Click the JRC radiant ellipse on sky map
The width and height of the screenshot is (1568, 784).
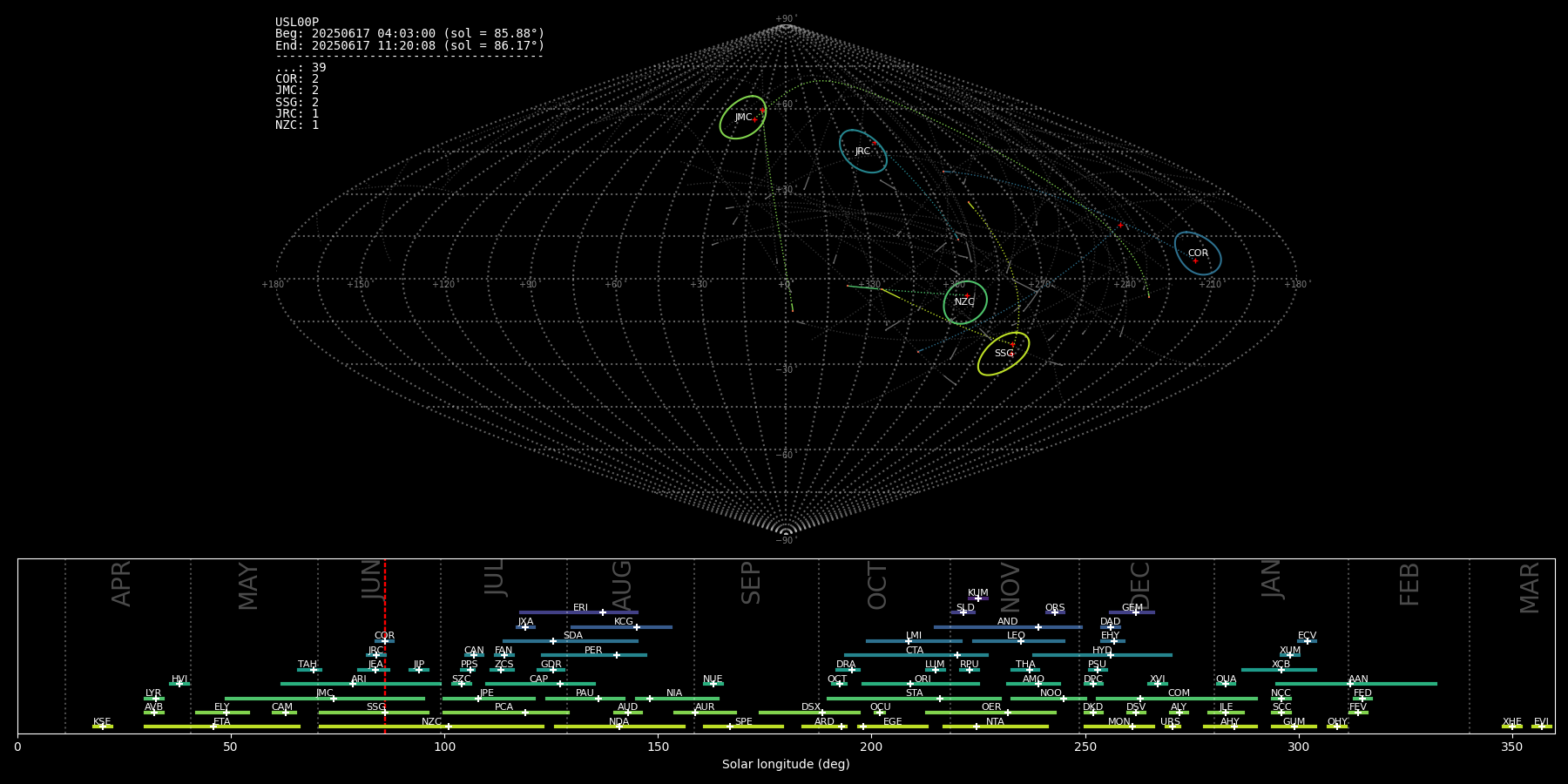click(x=863, y=151)
